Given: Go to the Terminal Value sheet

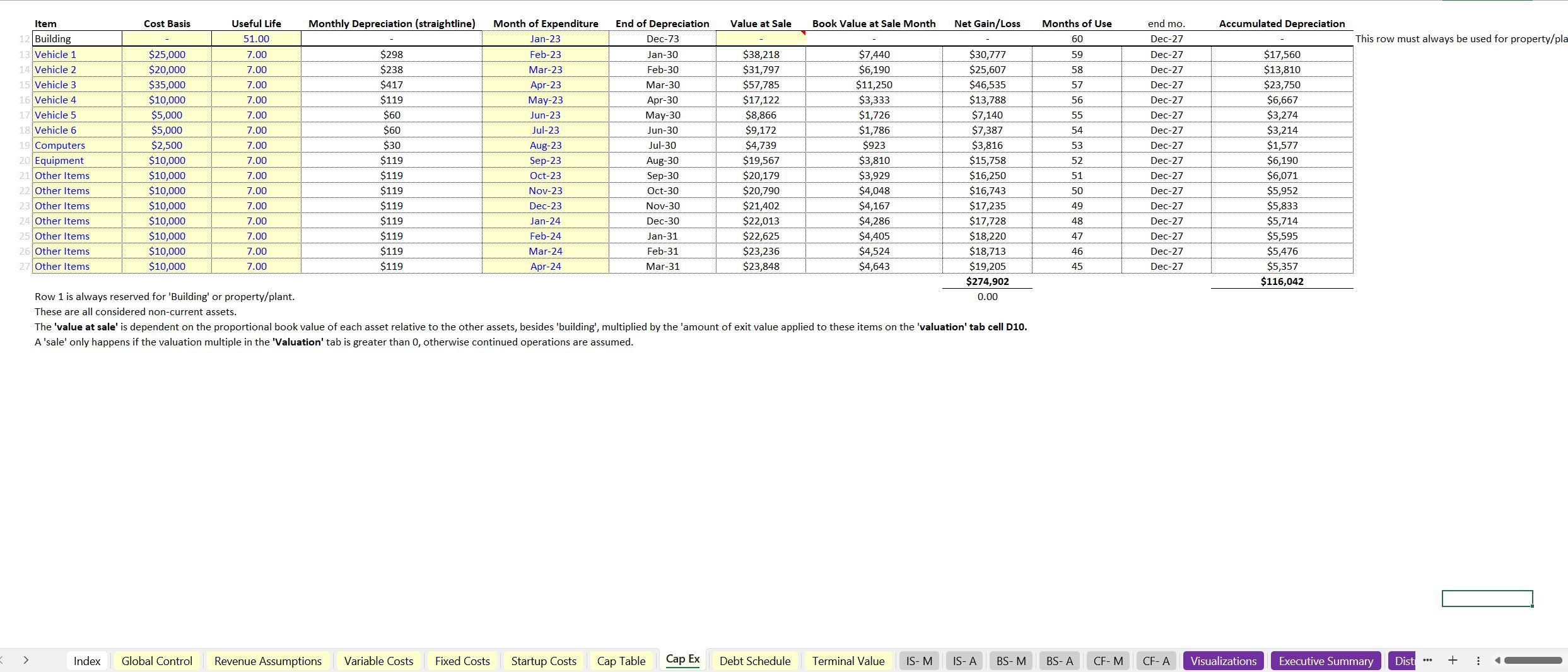Looking at the screenshot, I should 848,661.
